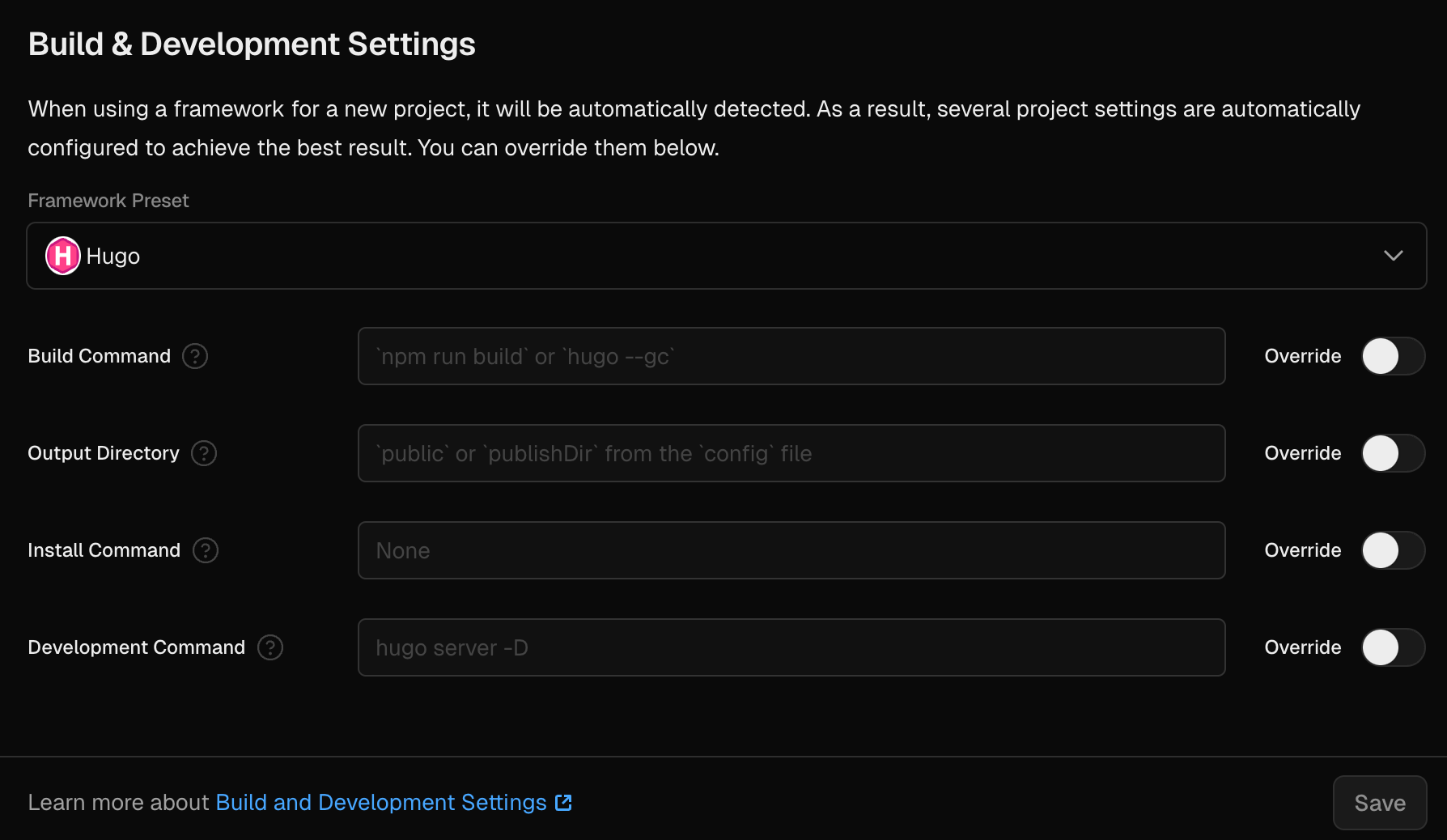Focus the Install Command input showing None
Screen dimensions: 1447x840
791,550
